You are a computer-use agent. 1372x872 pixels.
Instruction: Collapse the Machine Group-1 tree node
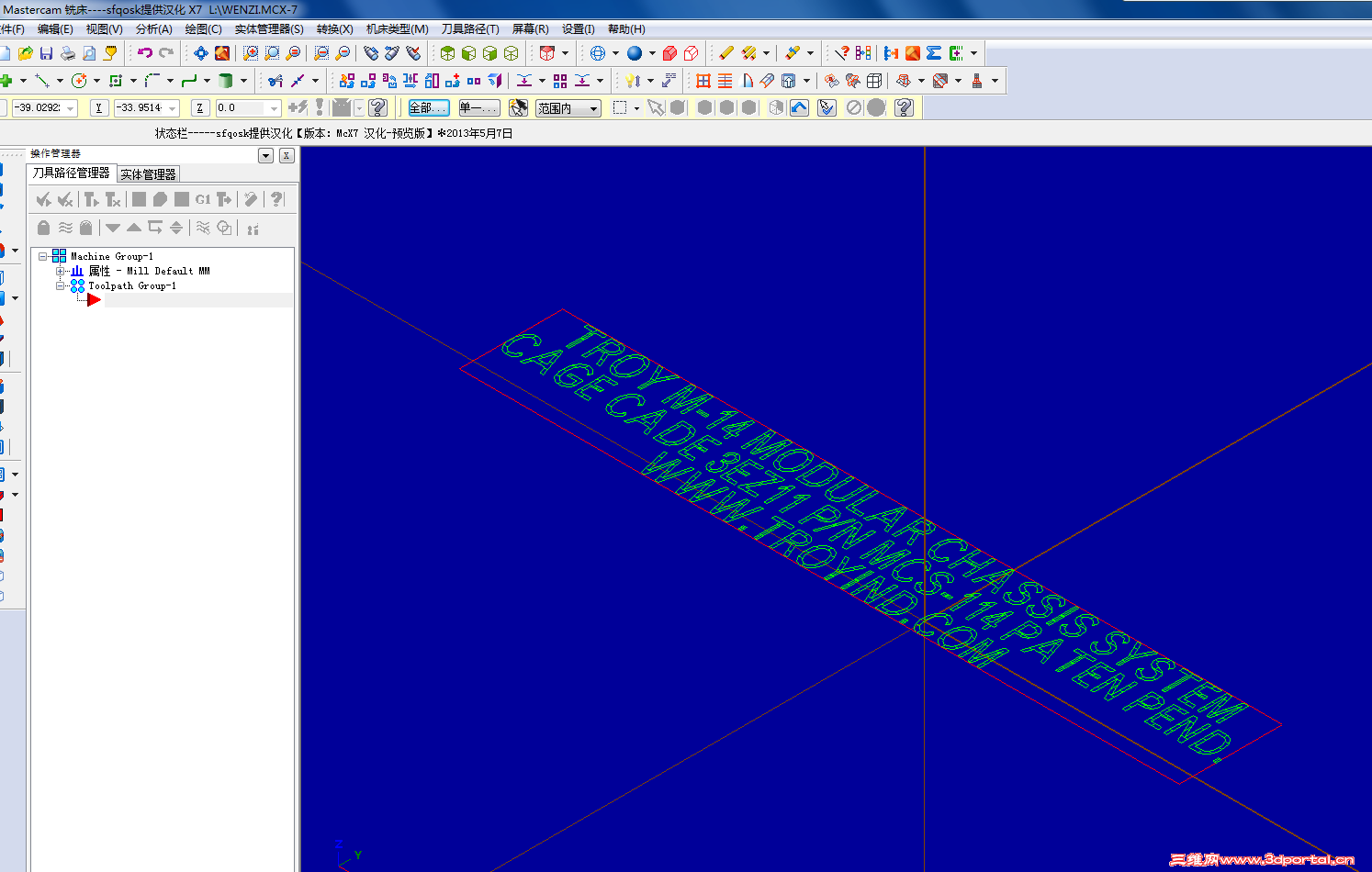(42, 256)
